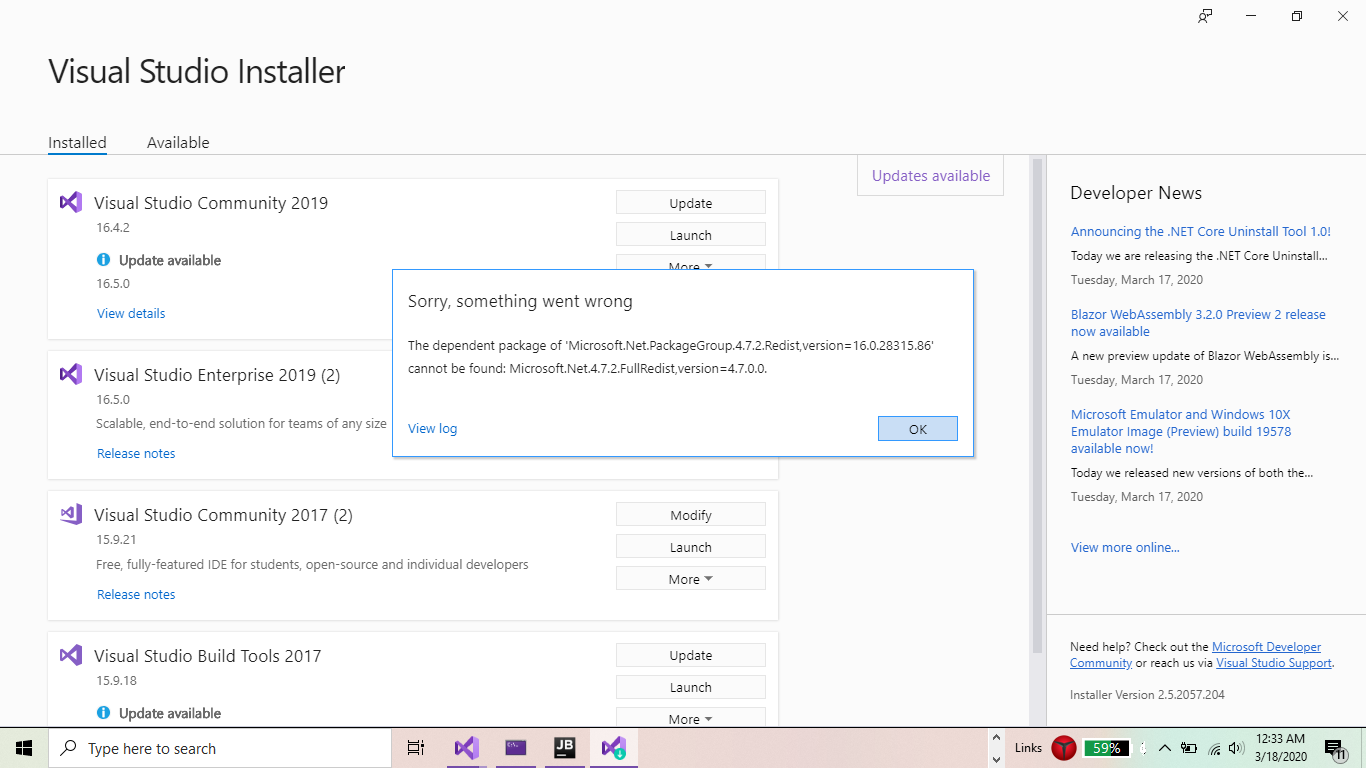Image resolution: width=1366 pixels, height=768 pixels.
Task: Click the taskbar toolbar scroll-up arrow
Action: coord(995,738)
